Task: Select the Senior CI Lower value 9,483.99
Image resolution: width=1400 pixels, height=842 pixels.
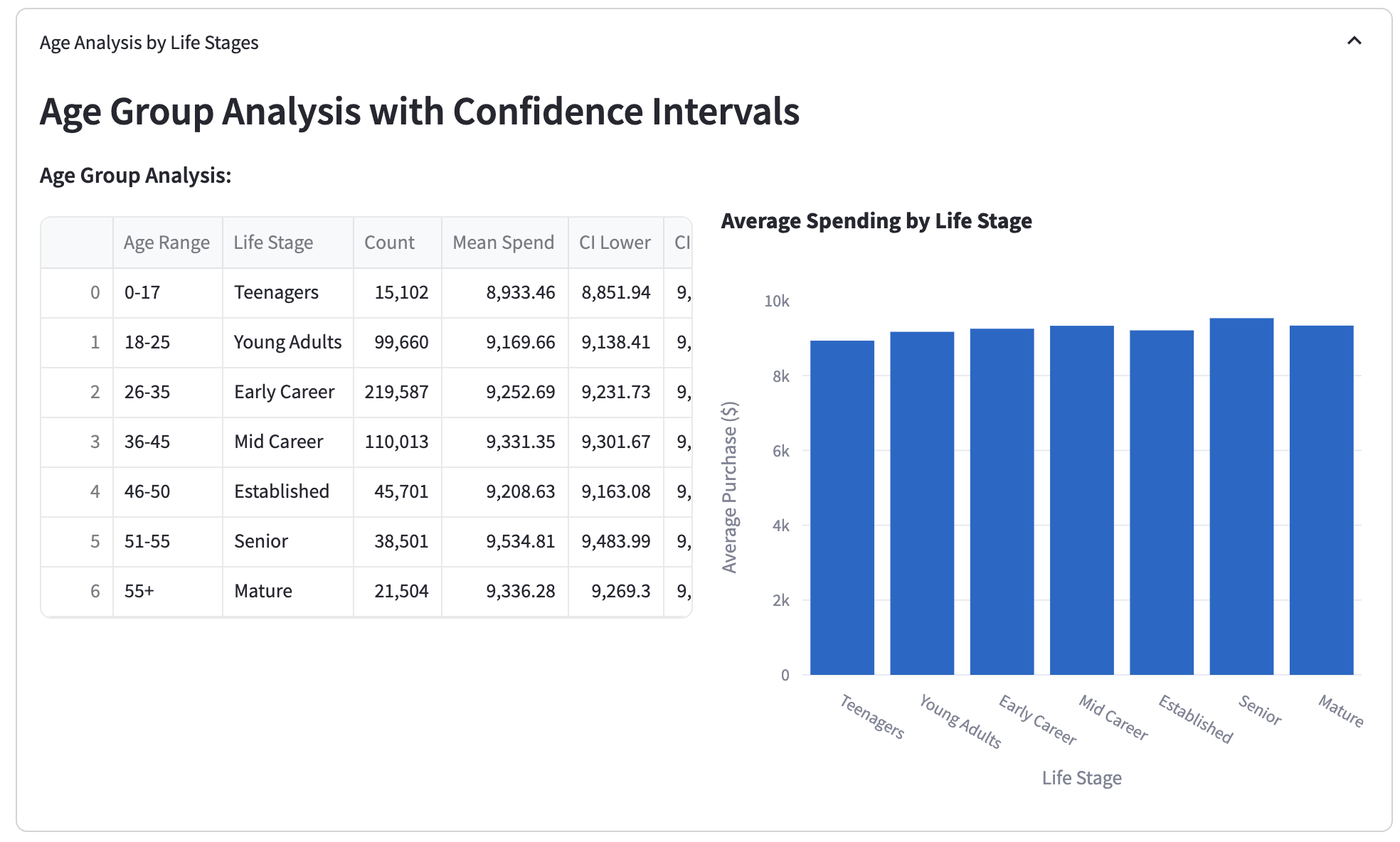Action: [x=615, y=541]
